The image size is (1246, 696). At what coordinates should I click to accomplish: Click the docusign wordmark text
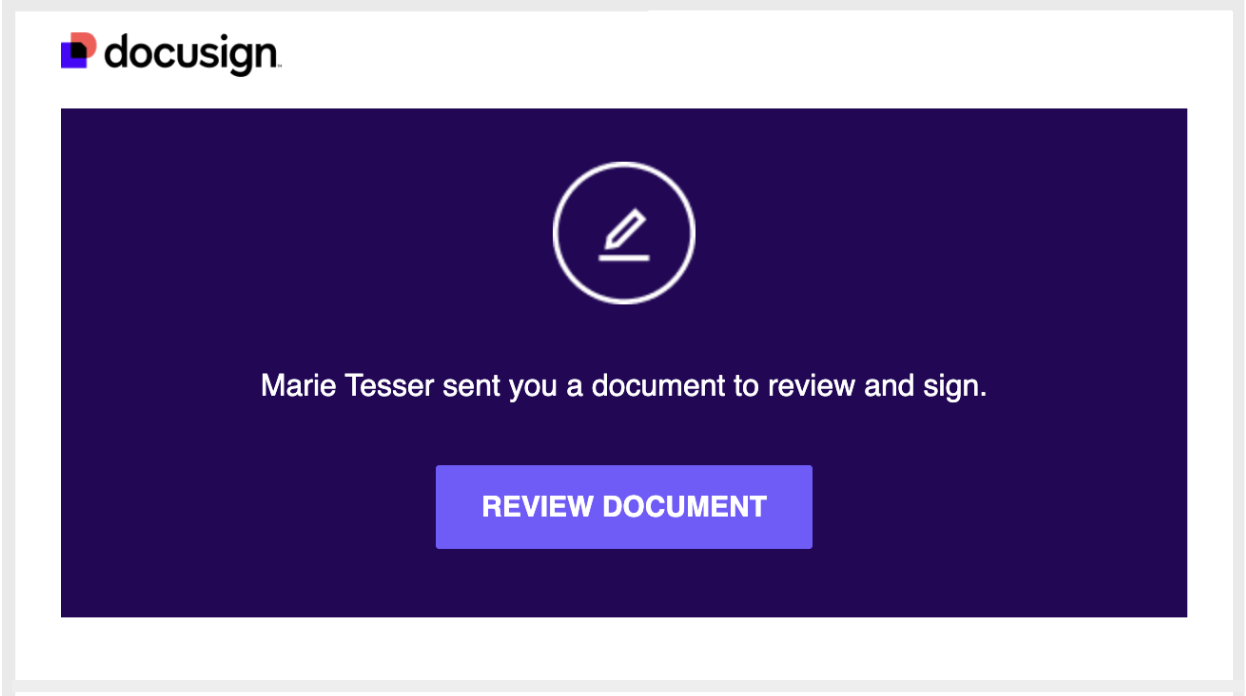point(190,53)
